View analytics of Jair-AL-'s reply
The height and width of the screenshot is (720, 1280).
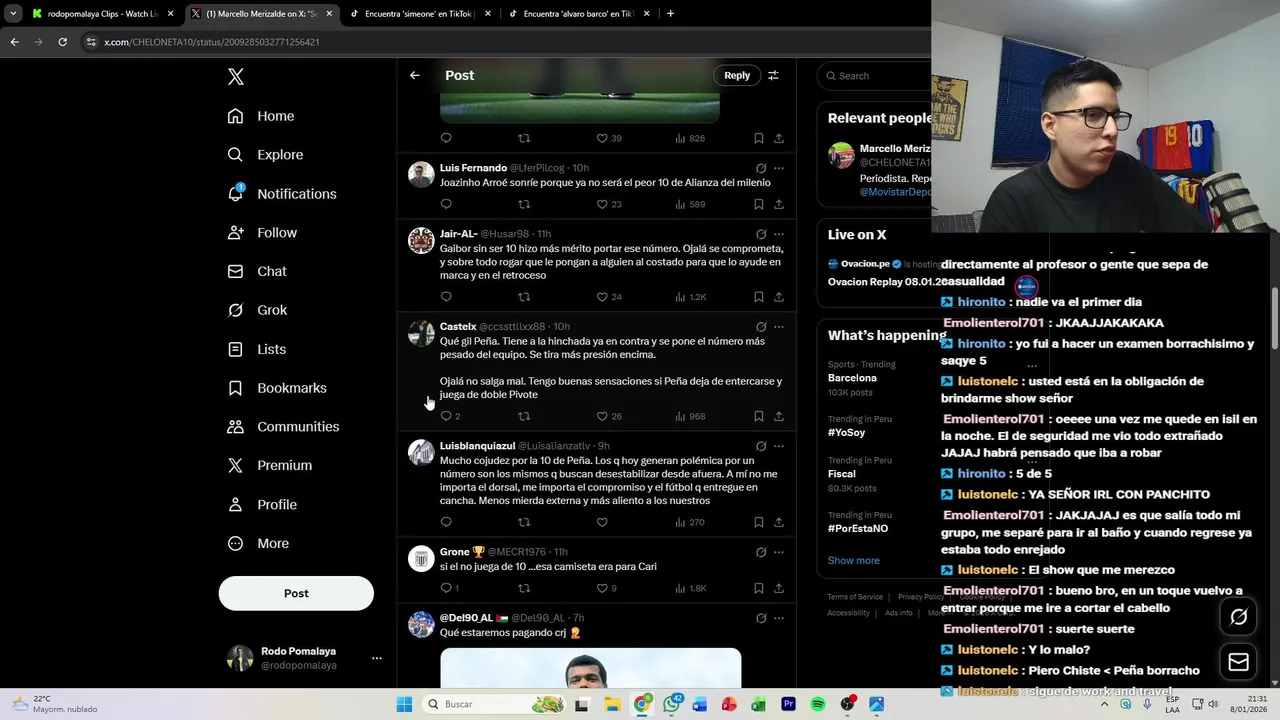690,297
